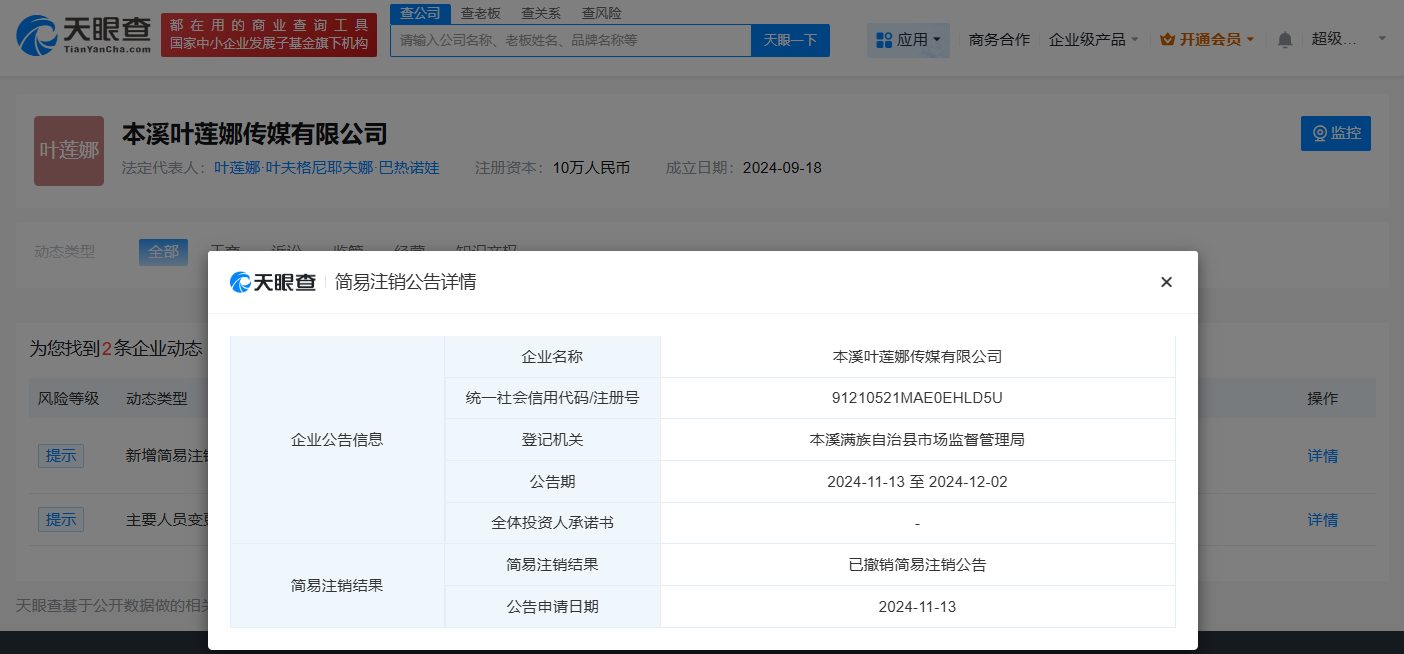This screenshot has width=1404, height=654.
Task: Click the company name search input field
Action: (x=570, y=40)
